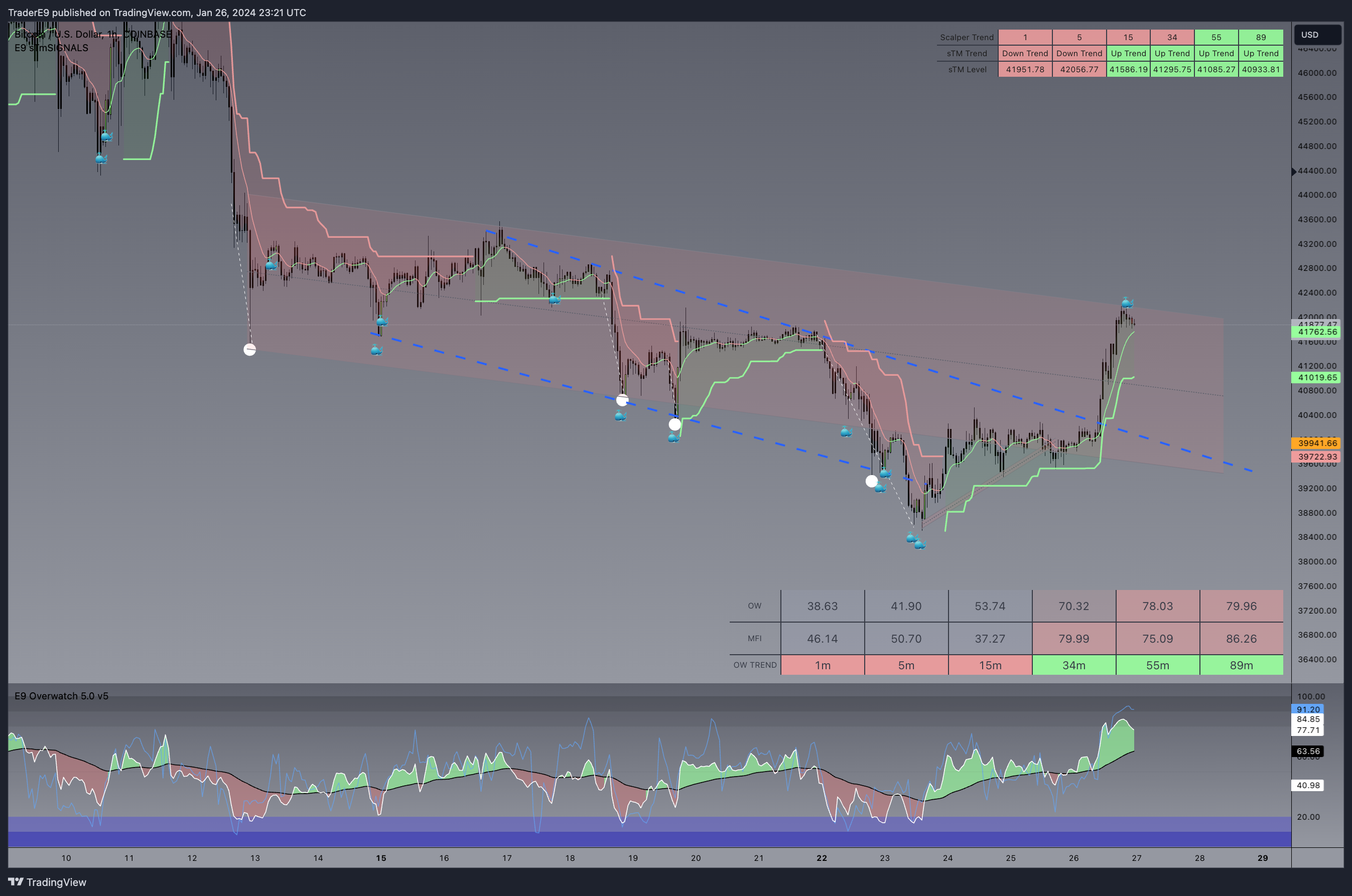Select the E9 sTmSIGNALS indicator label

pos(52,48)
